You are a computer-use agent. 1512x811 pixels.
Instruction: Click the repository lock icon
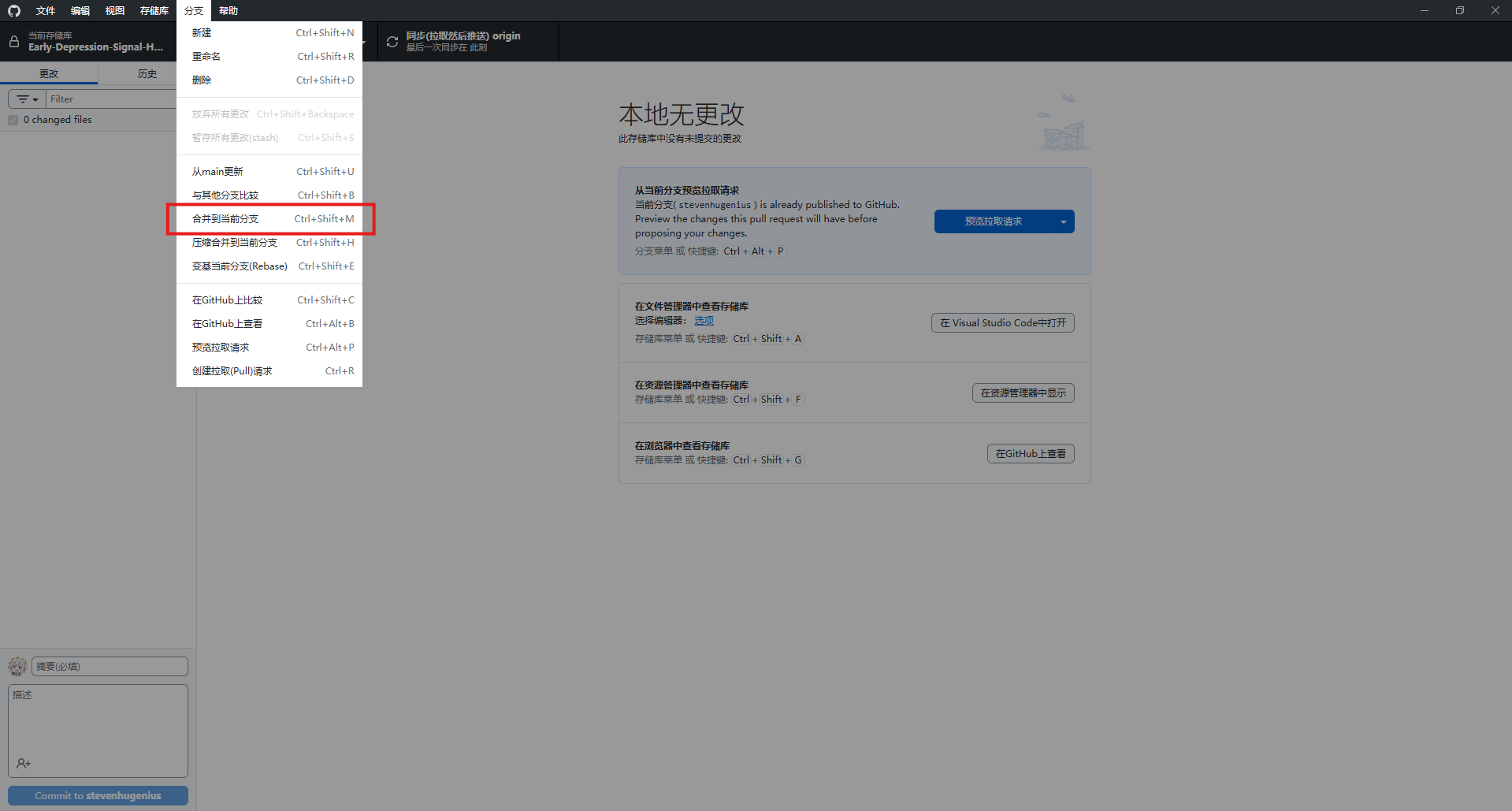click(14, 42)
